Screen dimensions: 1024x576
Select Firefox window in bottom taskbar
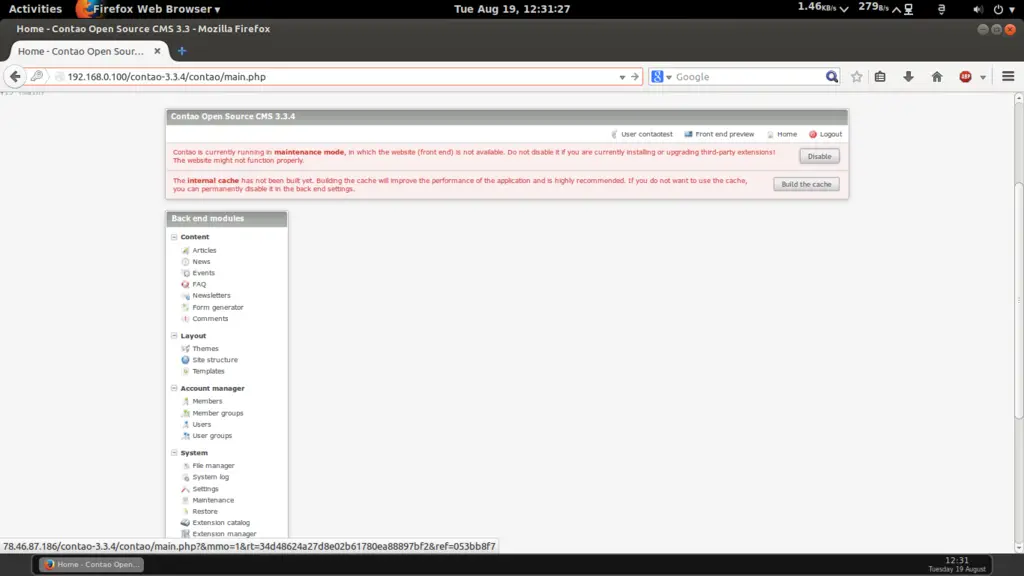coord(91,564)
